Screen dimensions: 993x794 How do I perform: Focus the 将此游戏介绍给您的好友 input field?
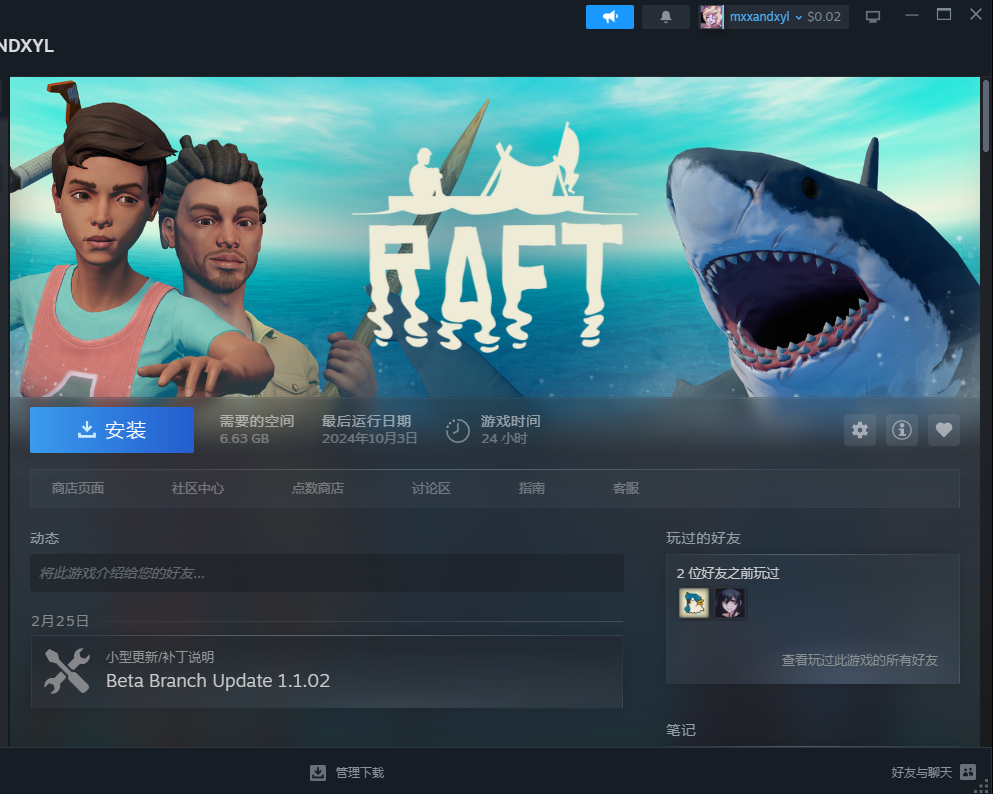click(327, 573)
